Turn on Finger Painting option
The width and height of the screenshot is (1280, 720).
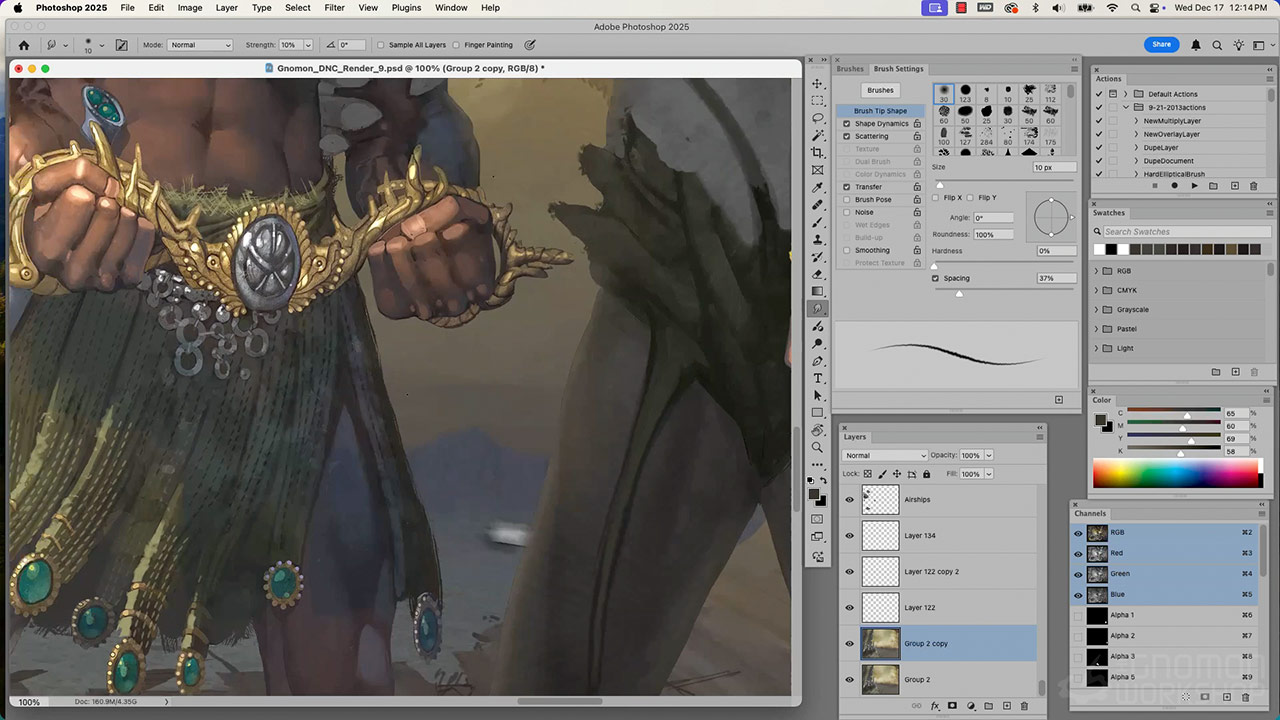(457, 45)
